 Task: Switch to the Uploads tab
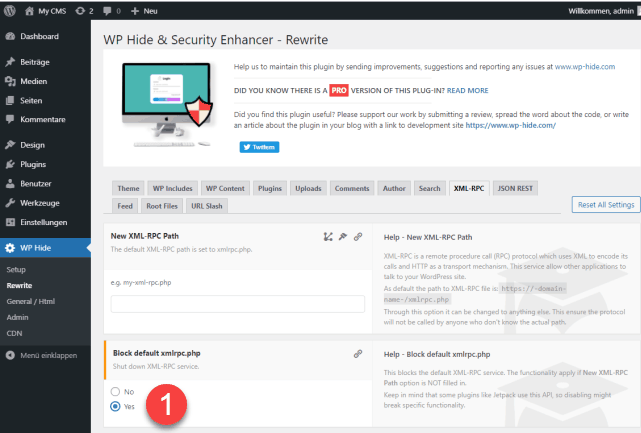point(308,188)
